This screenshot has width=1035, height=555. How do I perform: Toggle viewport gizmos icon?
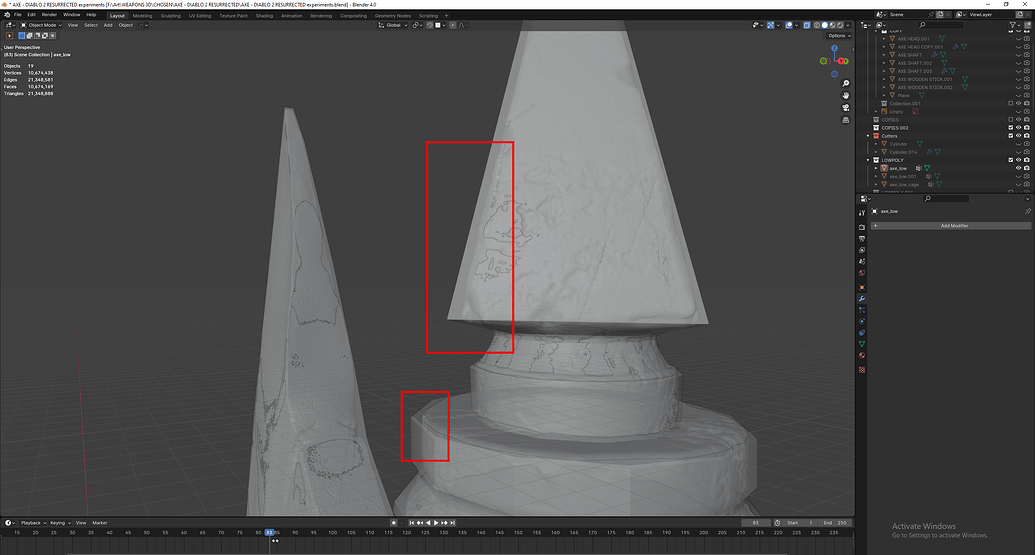coord(770,25)
